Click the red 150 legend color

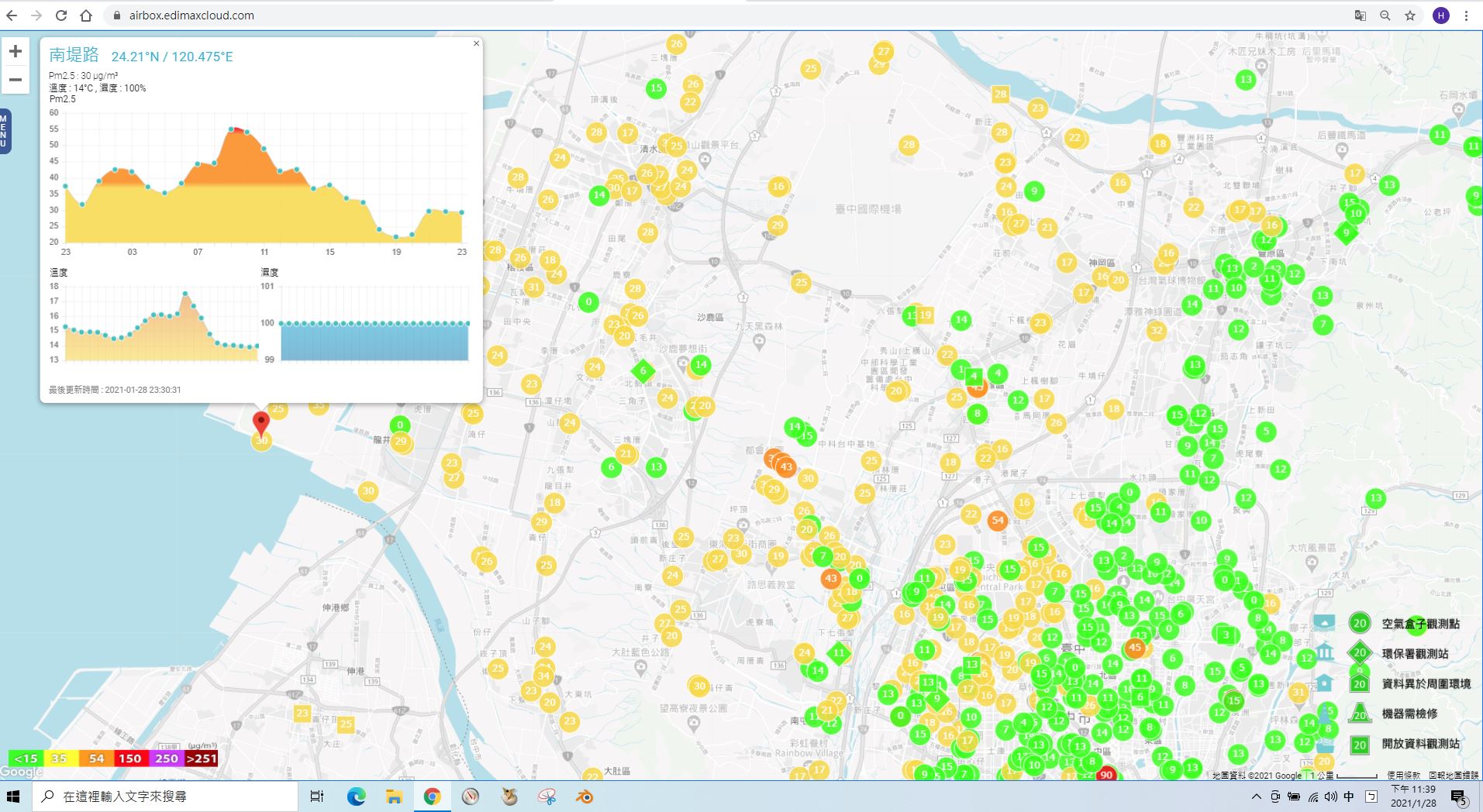pos(131,759)
